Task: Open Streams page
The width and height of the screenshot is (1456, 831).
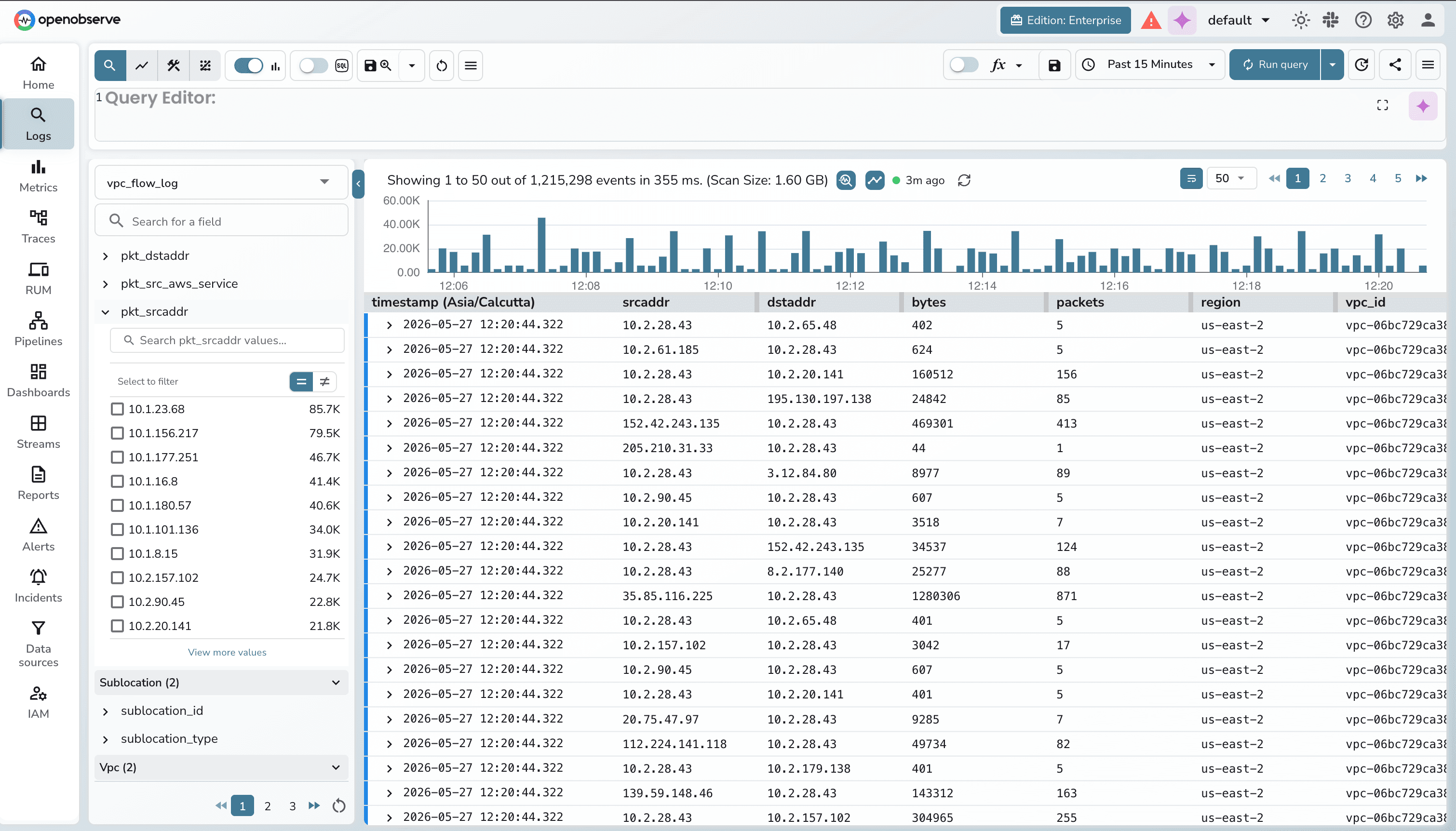Action: pos(38,432)
